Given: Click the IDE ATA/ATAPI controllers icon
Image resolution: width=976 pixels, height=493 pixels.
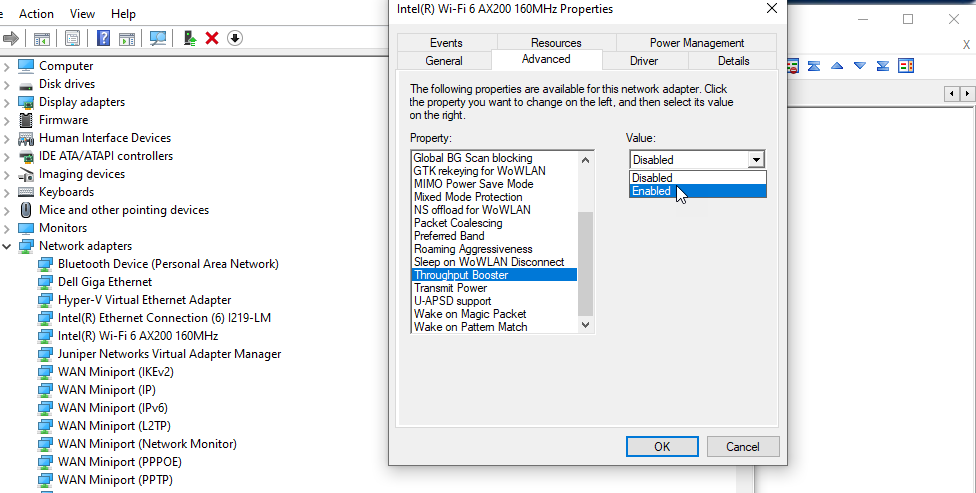Looking at the screenshot, I should coord(26,156).
